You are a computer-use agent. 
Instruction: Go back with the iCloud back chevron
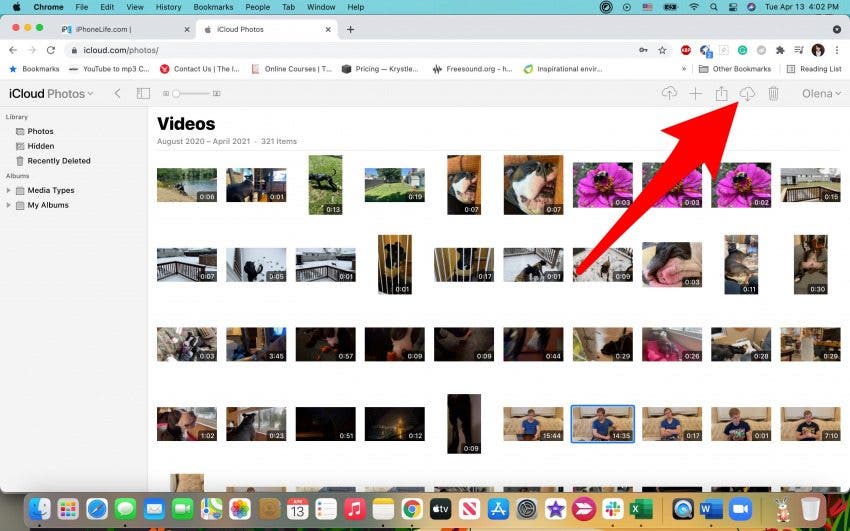[x=117, y=93]
